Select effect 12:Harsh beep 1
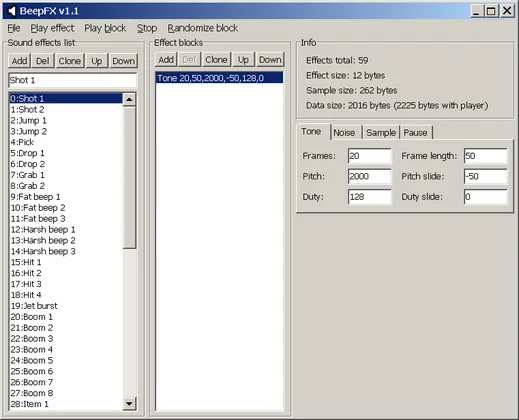519x420 pixels. click(x=66, y=230)
